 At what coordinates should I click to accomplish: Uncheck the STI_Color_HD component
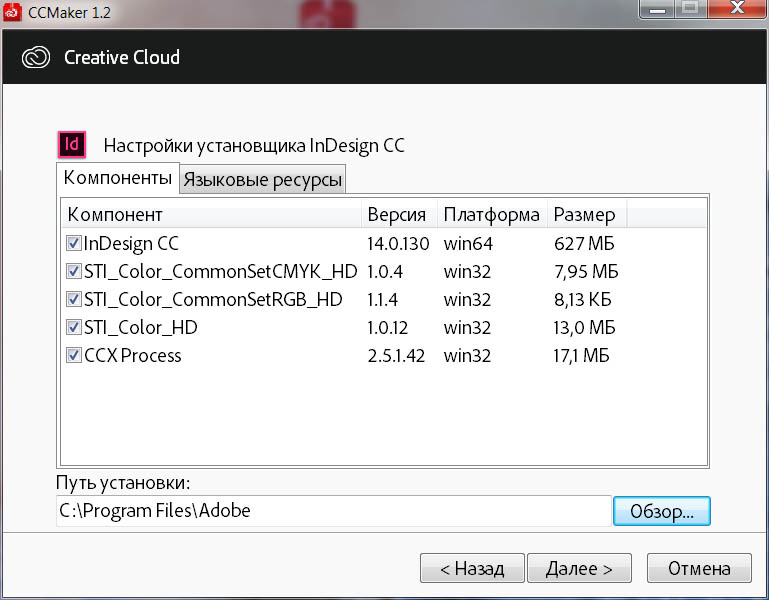tap(74, 327)
